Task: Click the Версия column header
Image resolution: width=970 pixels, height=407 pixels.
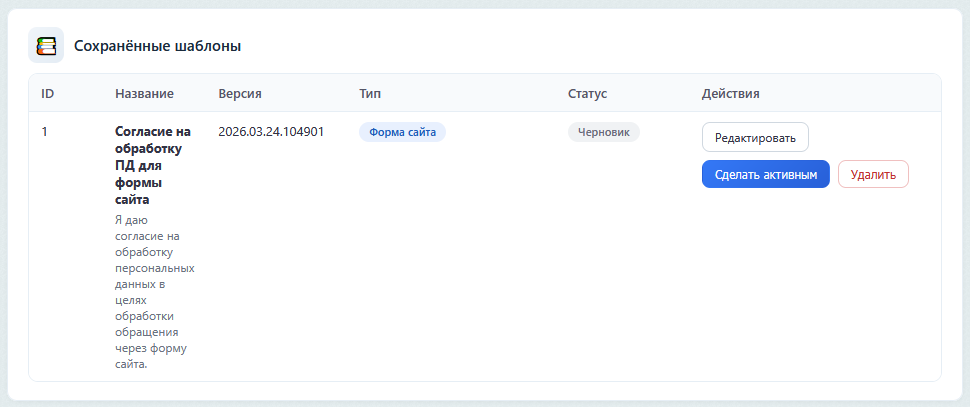Action: [x=239, y=93]
